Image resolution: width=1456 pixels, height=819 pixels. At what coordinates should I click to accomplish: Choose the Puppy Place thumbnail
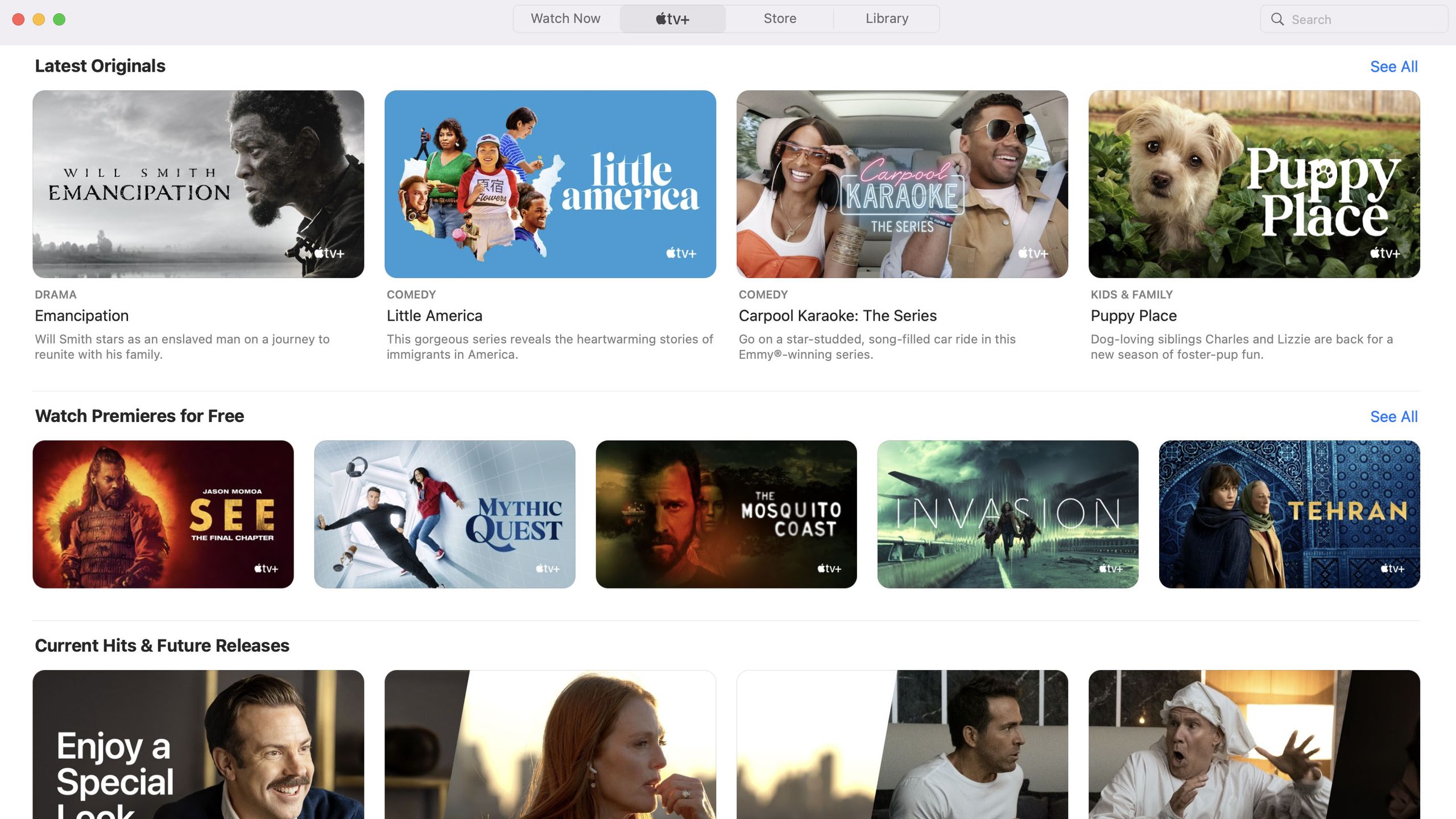point(1254,184)
